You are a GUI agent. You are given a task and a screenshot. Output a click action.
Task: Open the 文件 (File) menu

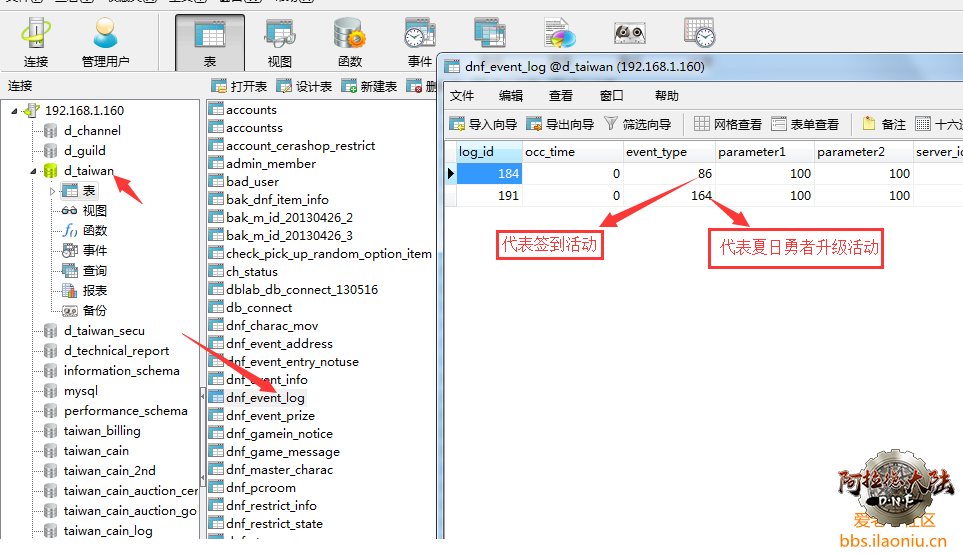tap(462, 96)
